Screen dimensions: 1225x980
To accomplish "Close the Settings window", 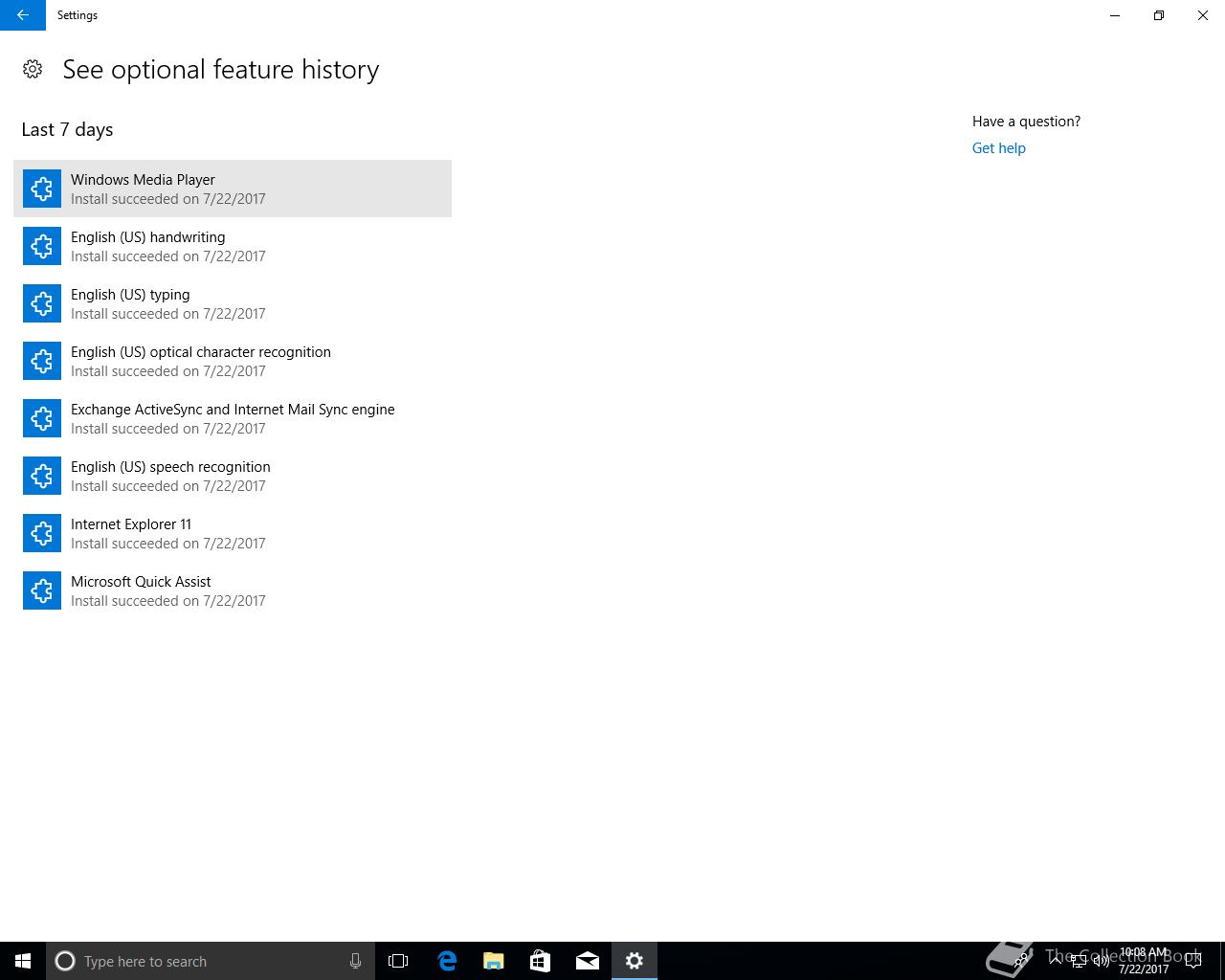I will coord(1203,15).
